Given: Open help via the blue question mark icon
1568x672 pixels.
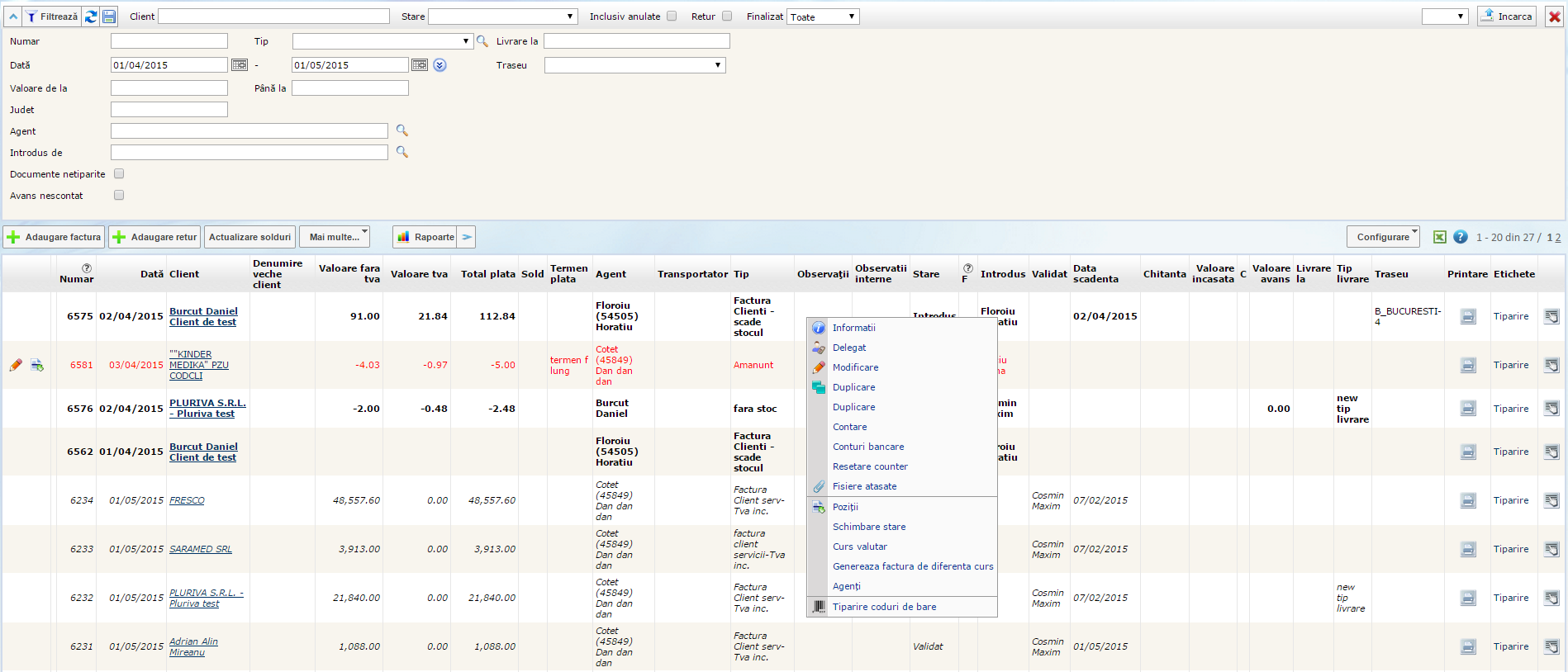Looking at the screenshot, I should click(1461, 237).
